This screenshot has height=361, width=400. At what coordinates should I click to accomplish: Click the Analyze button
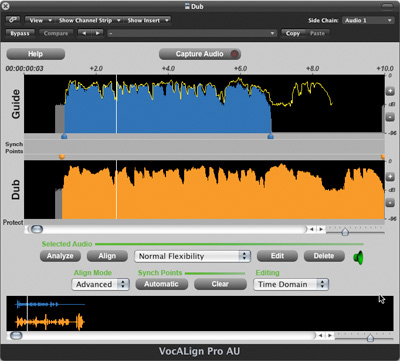60,256
